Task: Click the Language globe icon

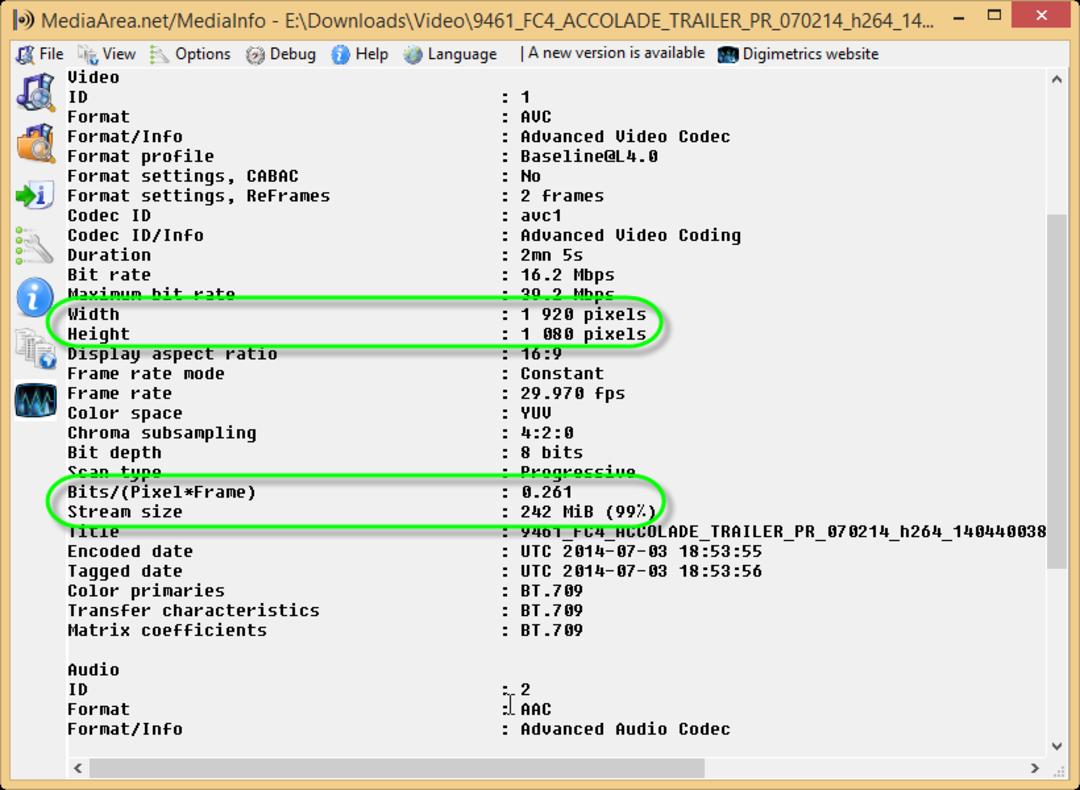Action: pos(413,54)
